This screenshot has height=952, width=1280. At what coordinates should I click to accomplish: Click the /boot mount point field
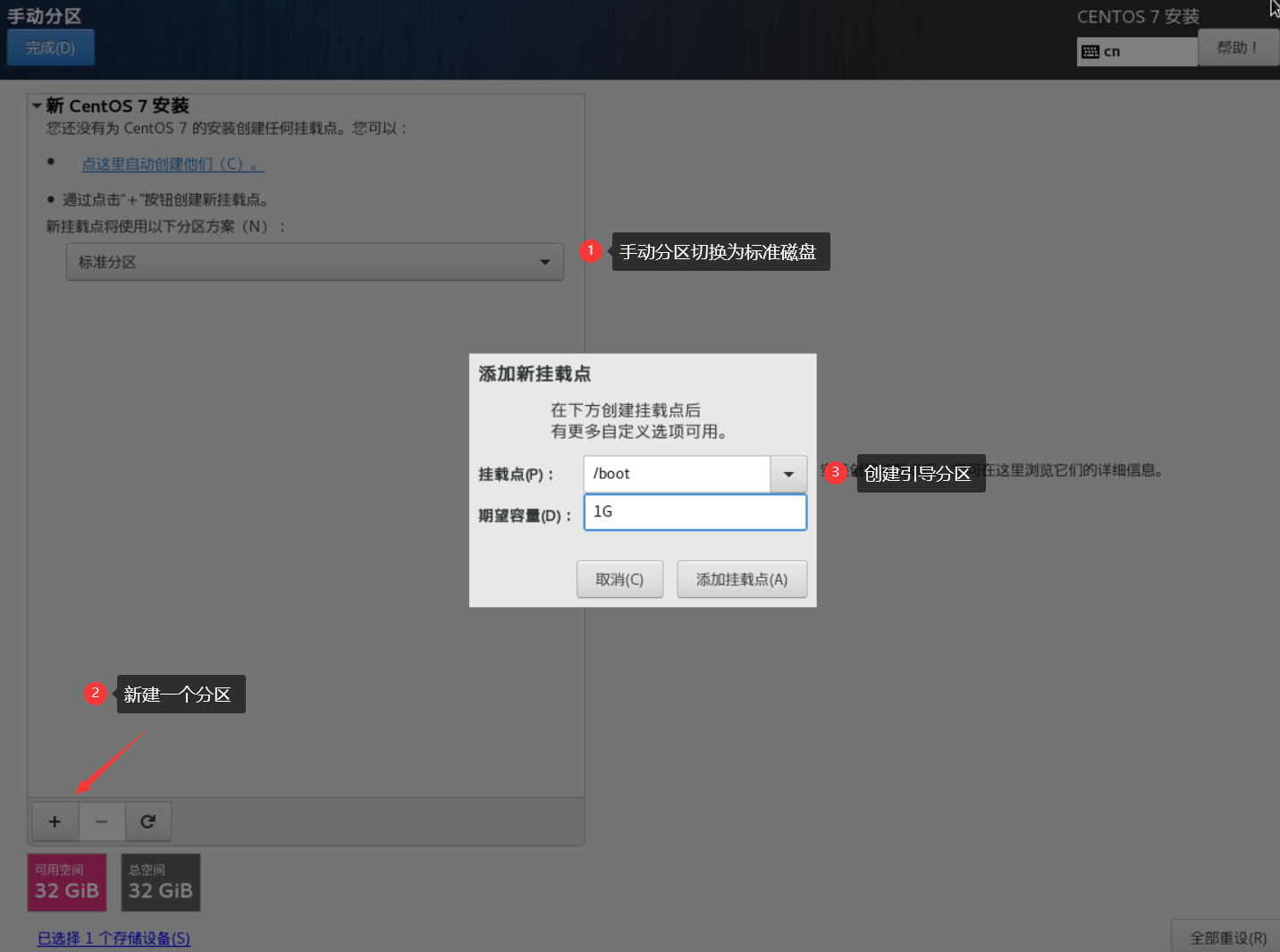tap(677, 474)
